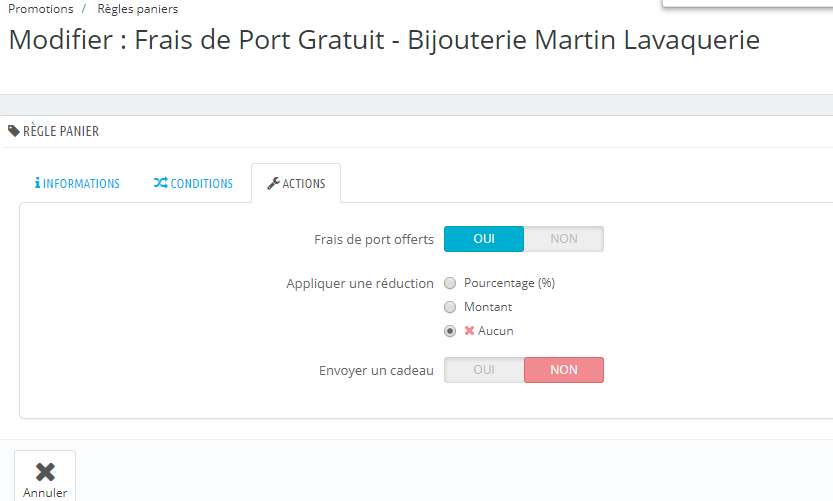The height and width of the screenshot is (501, 833).
Task: Click the tag icon beside Règle Panier
Action: click(14, 131)
